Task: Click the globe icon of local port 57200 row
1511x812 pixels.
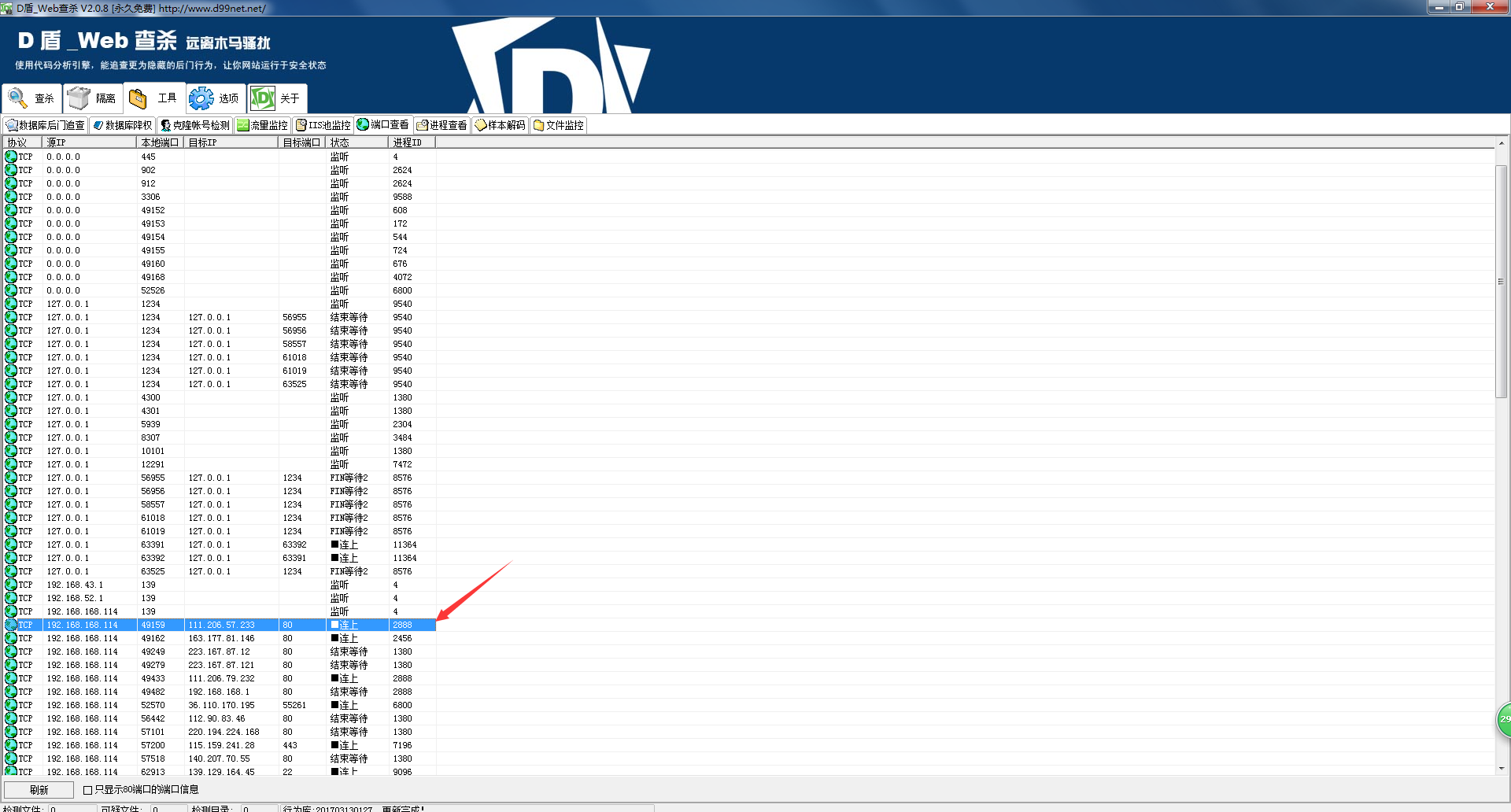Action: coord(11,745)
